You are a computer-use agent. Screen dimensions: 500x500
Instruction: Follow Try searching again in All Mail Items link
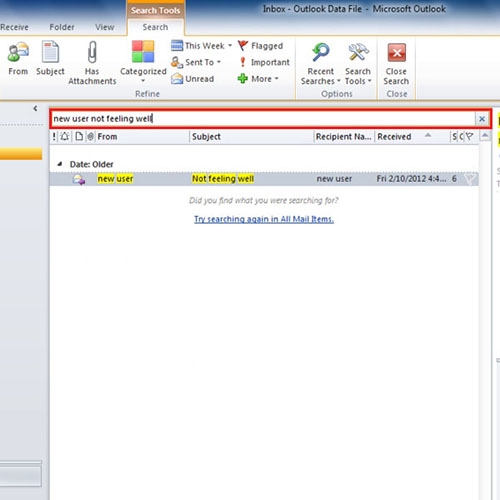click(264, 219)
